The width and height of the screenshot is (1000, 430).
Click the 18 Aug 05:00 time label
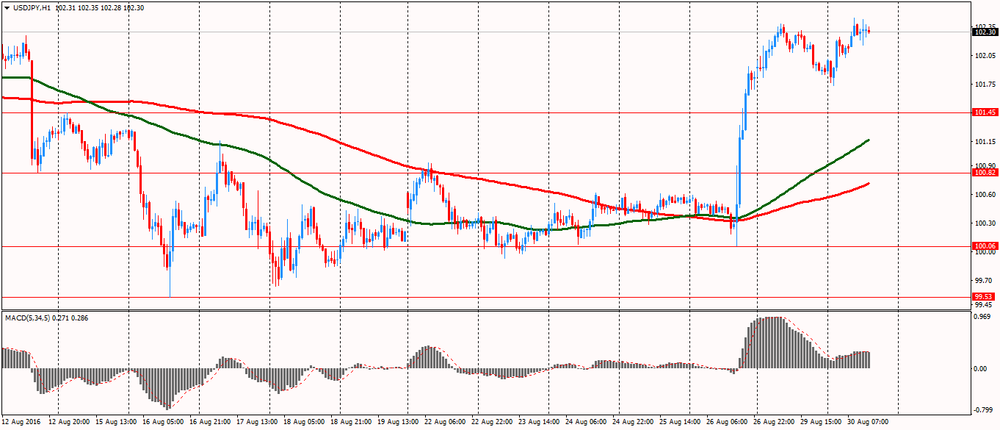coord(305,422)
